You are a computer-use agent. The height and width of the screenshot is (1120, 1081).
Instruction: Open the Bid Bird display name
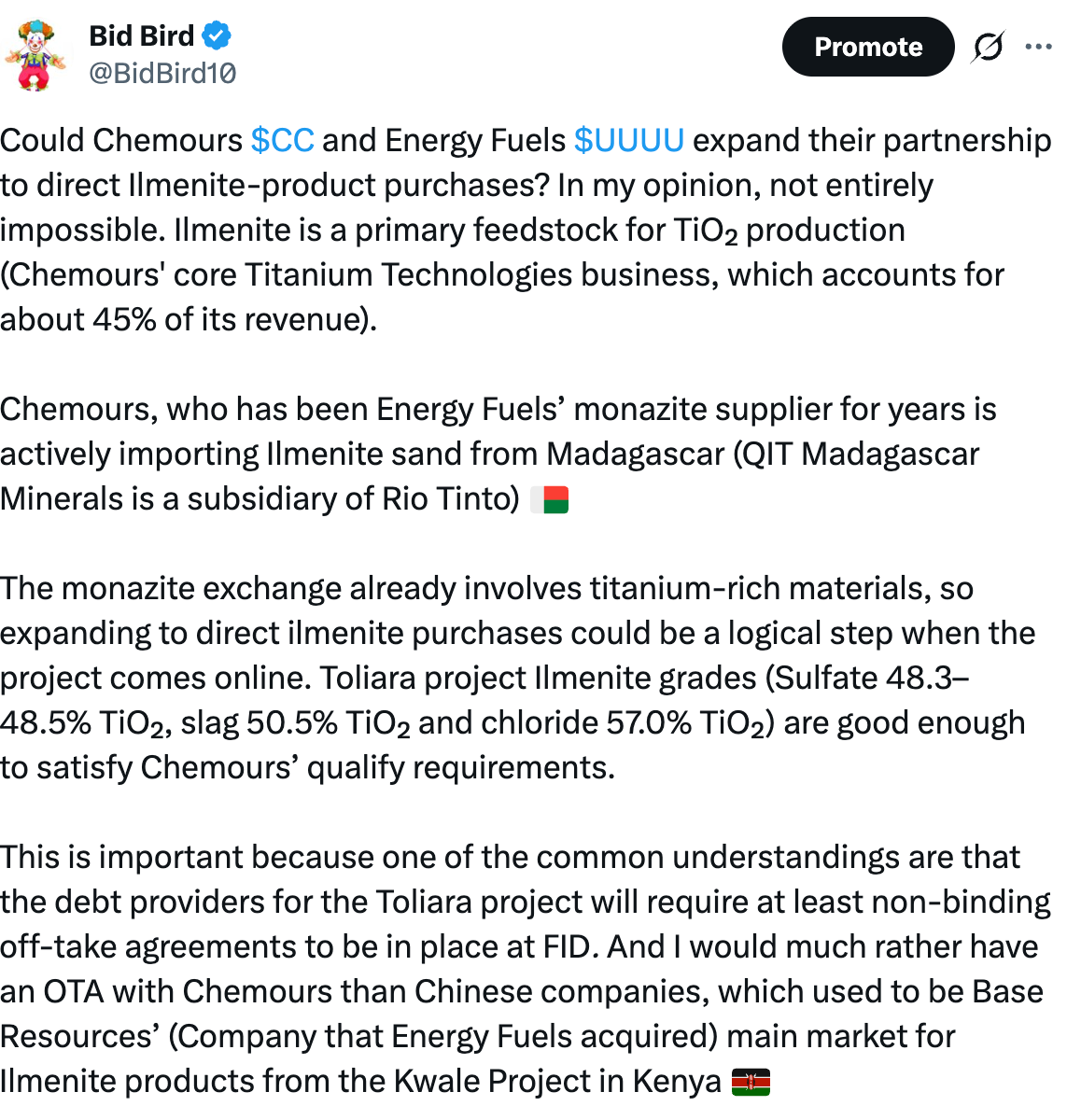pos(142,35)
